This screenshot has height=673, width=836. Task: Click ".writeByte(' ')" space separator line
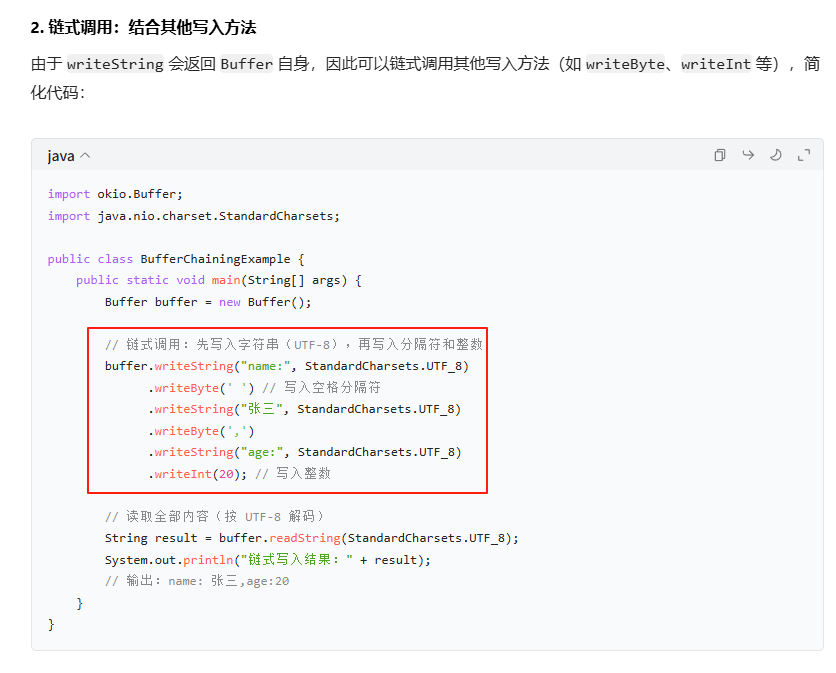(264, 388)
